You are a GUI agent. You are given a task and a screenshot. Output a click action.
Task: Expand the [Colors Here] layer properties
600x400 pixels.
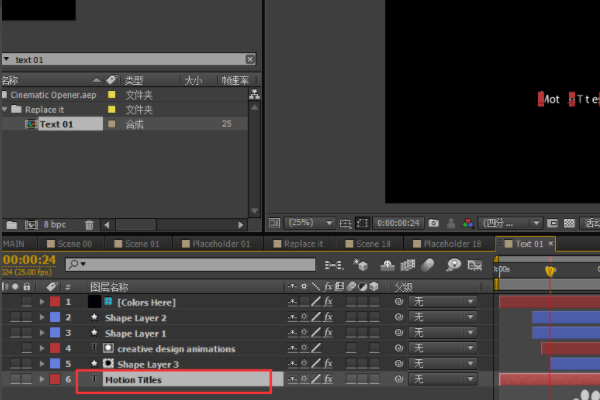[x=42, y=302]
